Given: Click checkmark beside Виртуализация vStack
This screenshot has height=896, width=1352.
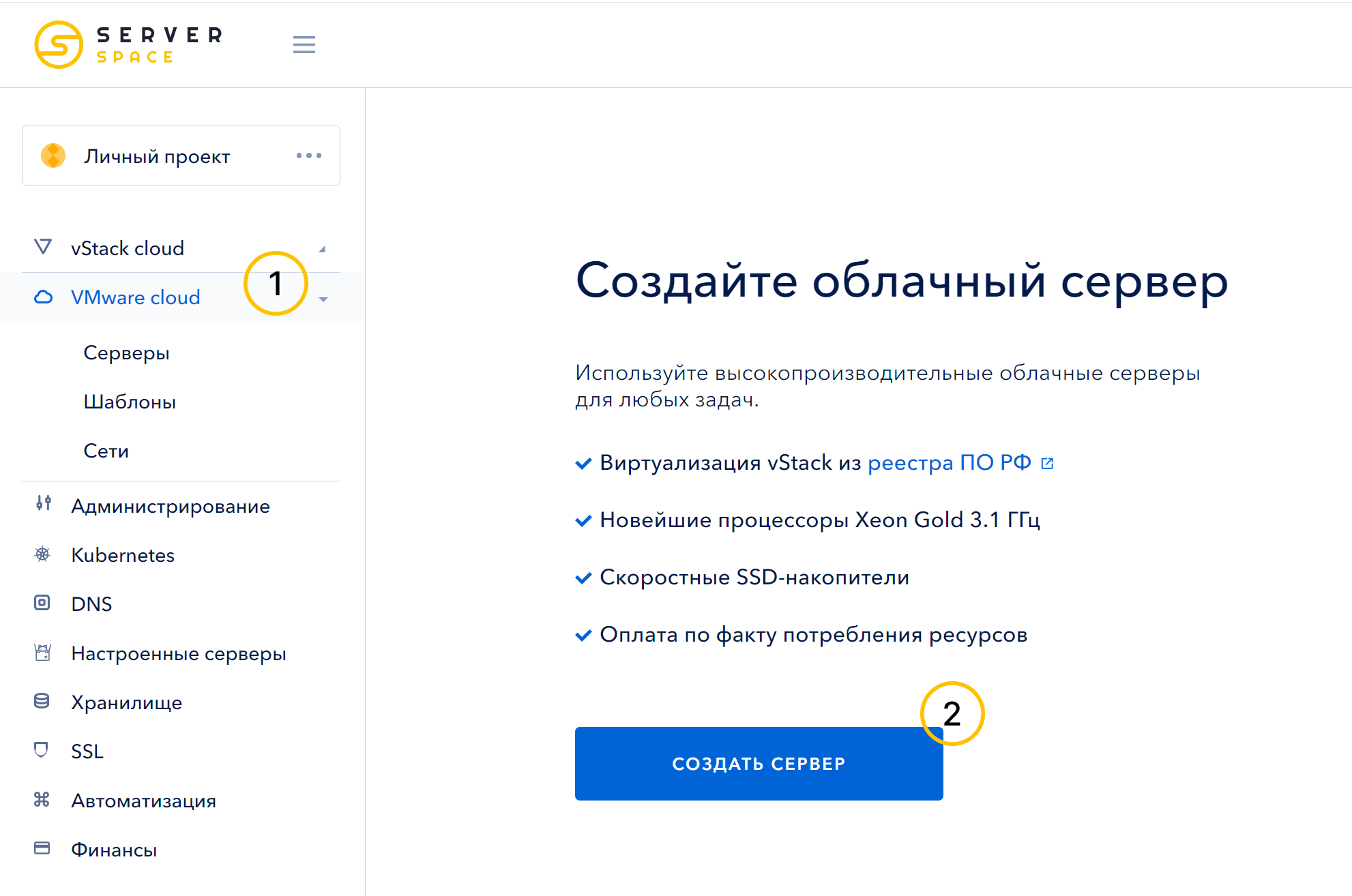Looking at the screenshot, I should [x=583, y=464].
